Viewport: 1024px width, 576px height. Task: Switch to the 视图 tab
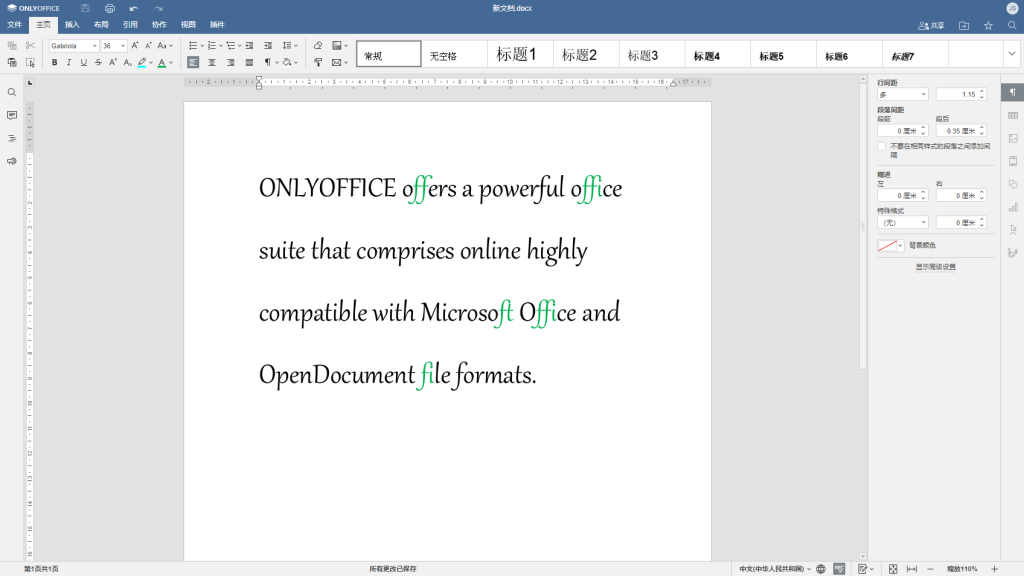(188, 25)
